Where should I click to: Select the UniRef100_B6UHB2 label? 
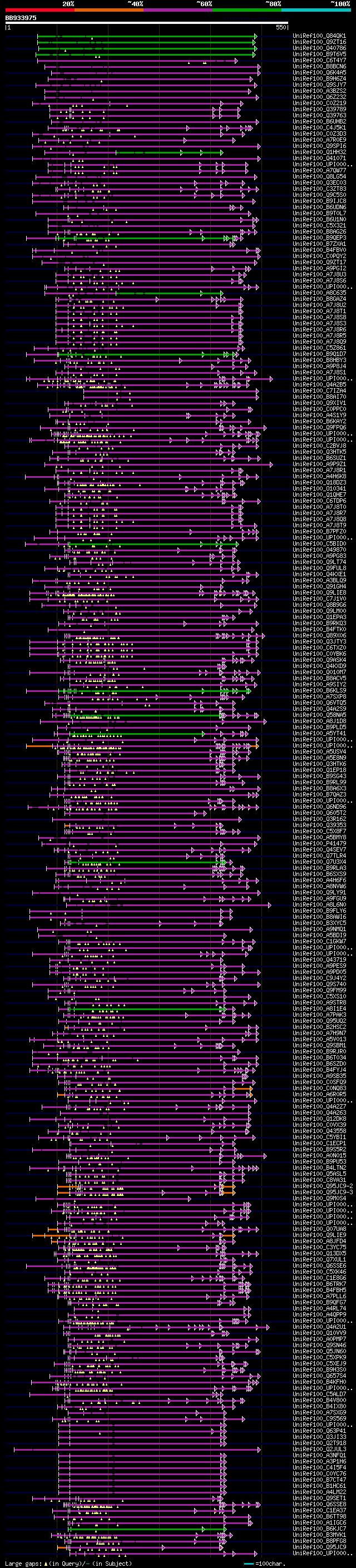click(319, 121)
